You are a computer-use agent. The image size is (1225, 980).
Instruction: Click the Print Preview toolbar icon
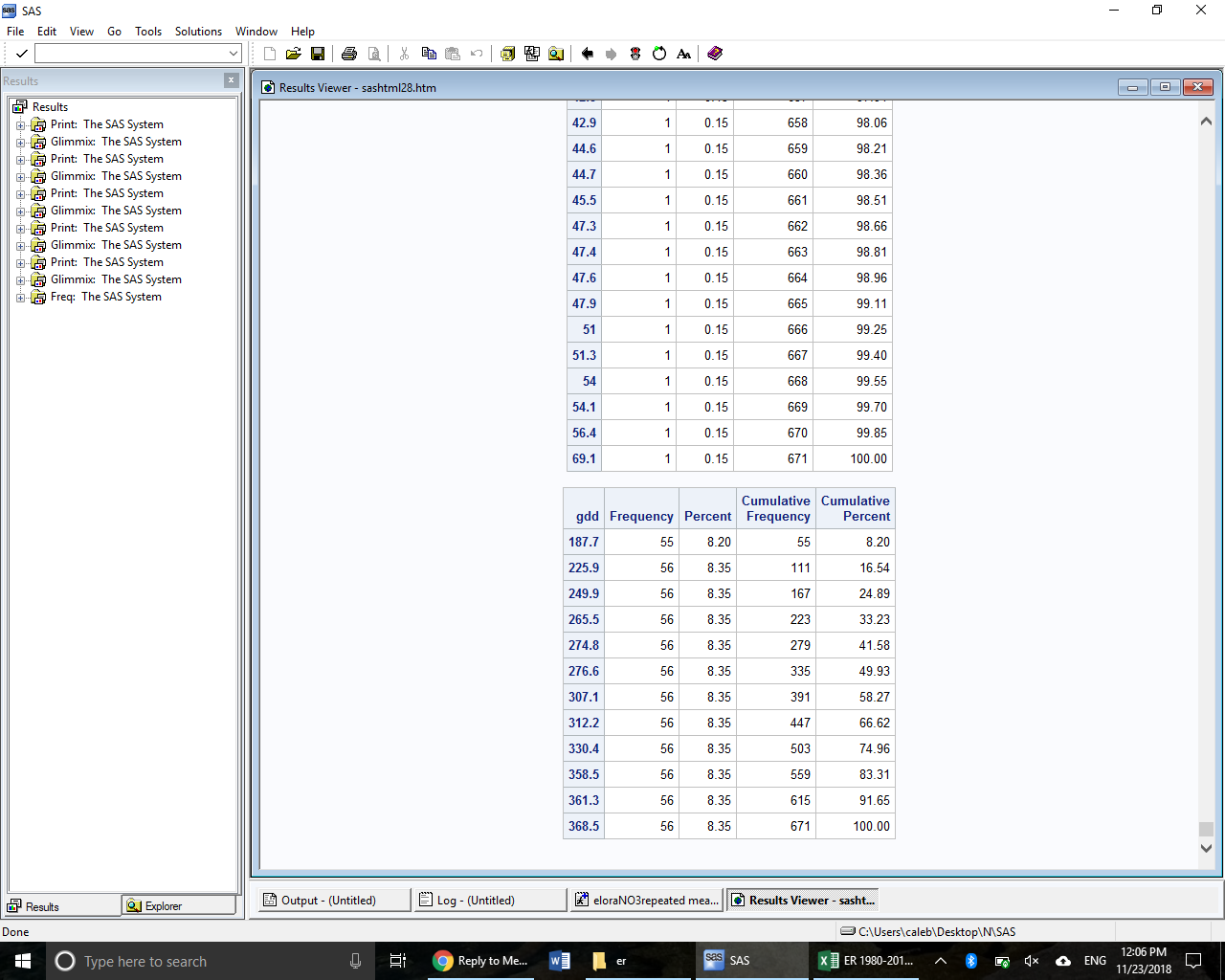tap(373, 54)
